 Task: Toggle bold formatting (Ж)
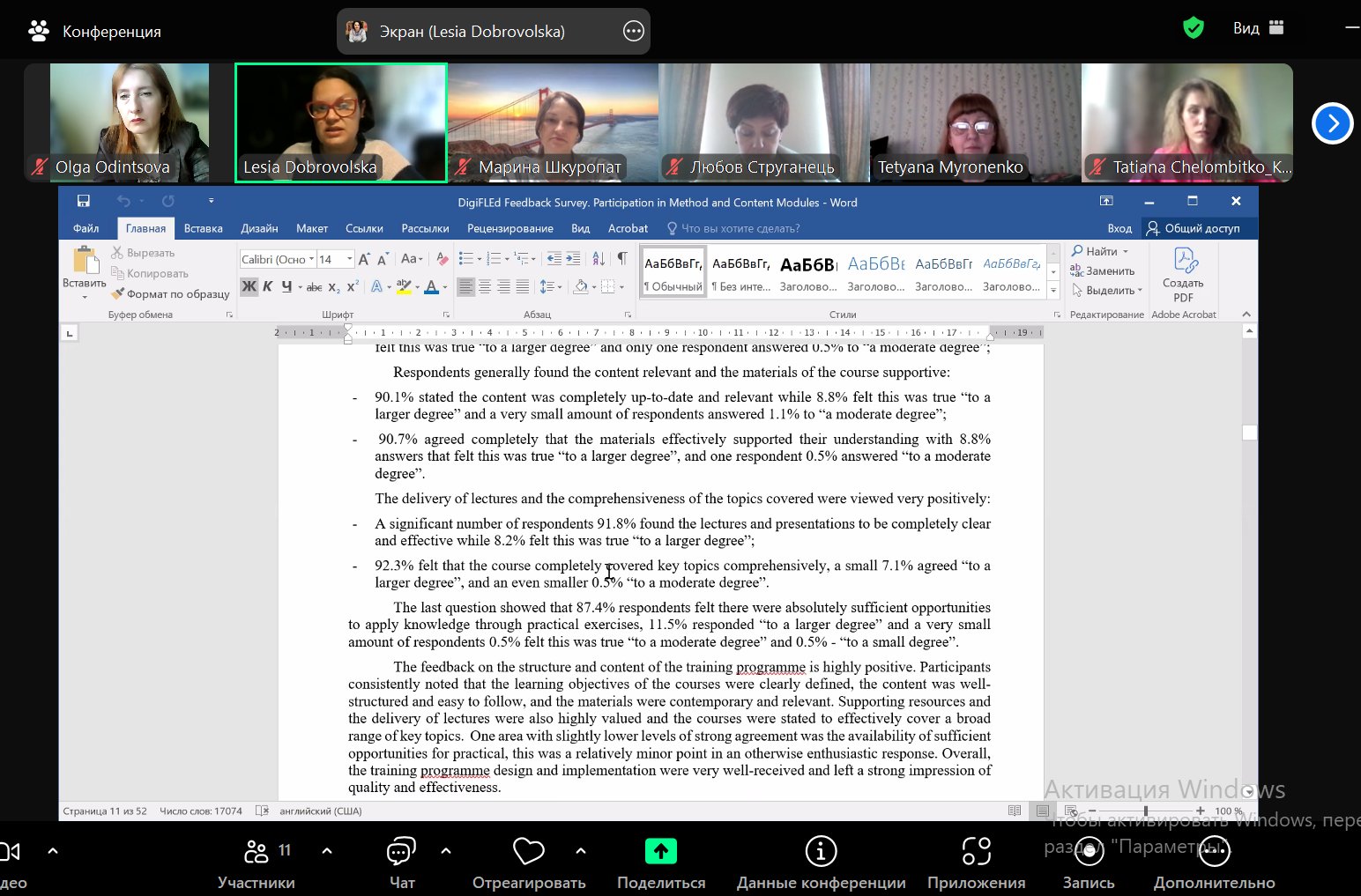[249, 286]
